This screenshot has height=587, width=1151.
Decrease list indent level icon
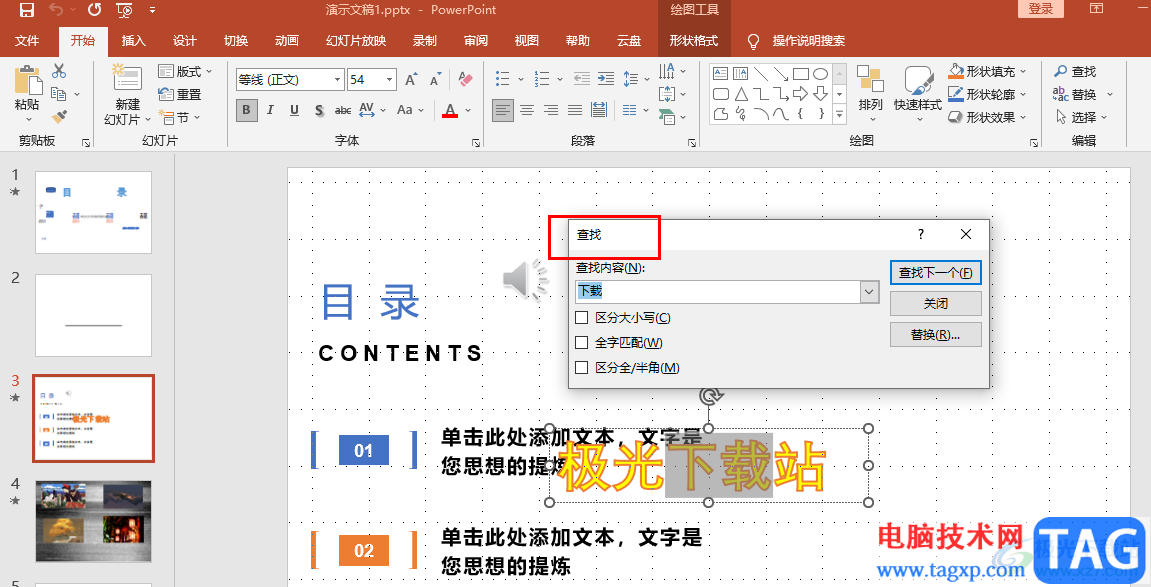coord(581,79)
